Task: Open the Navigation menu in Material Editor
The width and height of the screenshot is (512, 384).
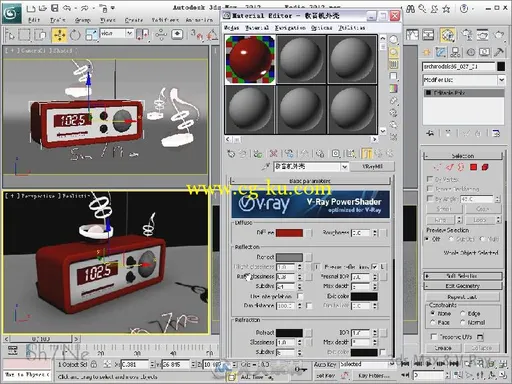Action: point(290,28)
